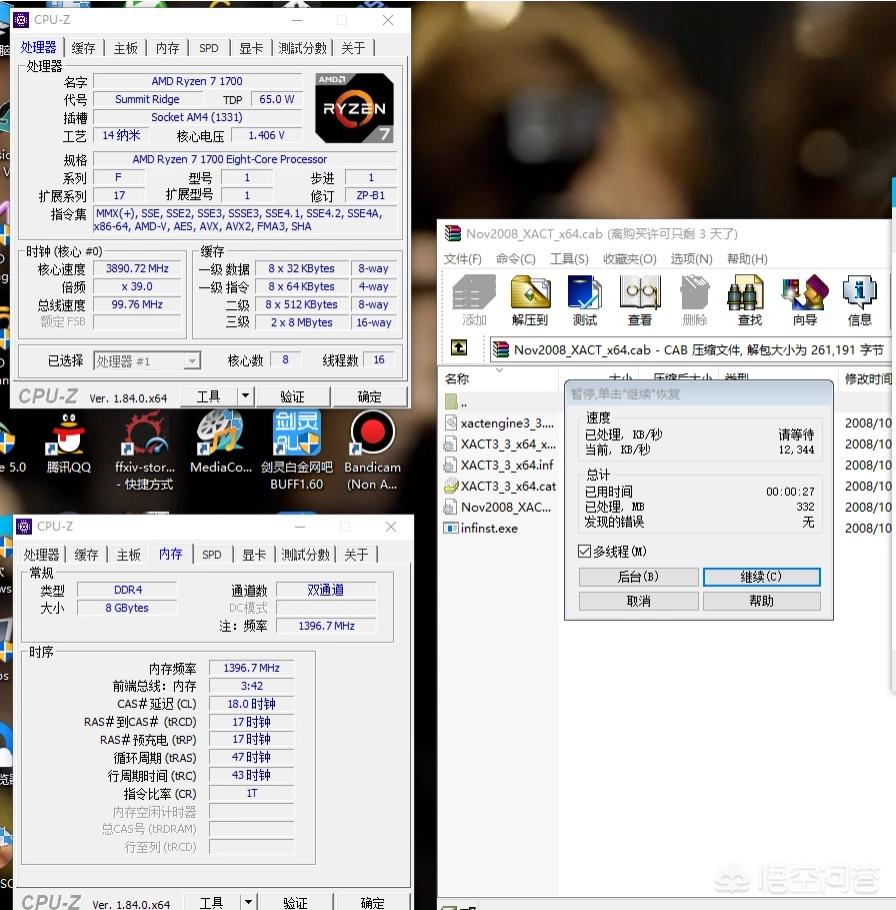Click 确定 button in upper CPU-Z
This screenshot has width=896, height=910.
click(x=370, y=396)
